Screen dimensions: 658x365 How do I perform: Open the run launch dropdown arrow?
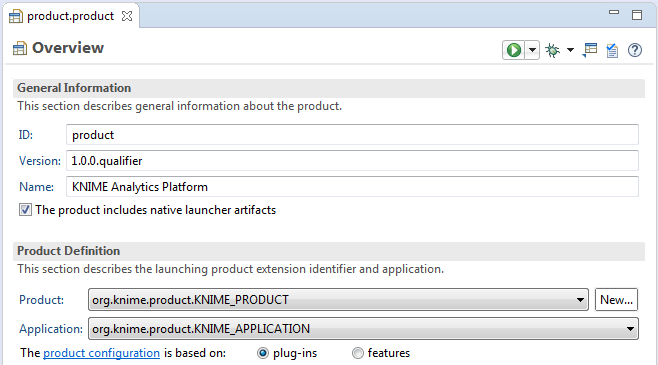point(532,50)
